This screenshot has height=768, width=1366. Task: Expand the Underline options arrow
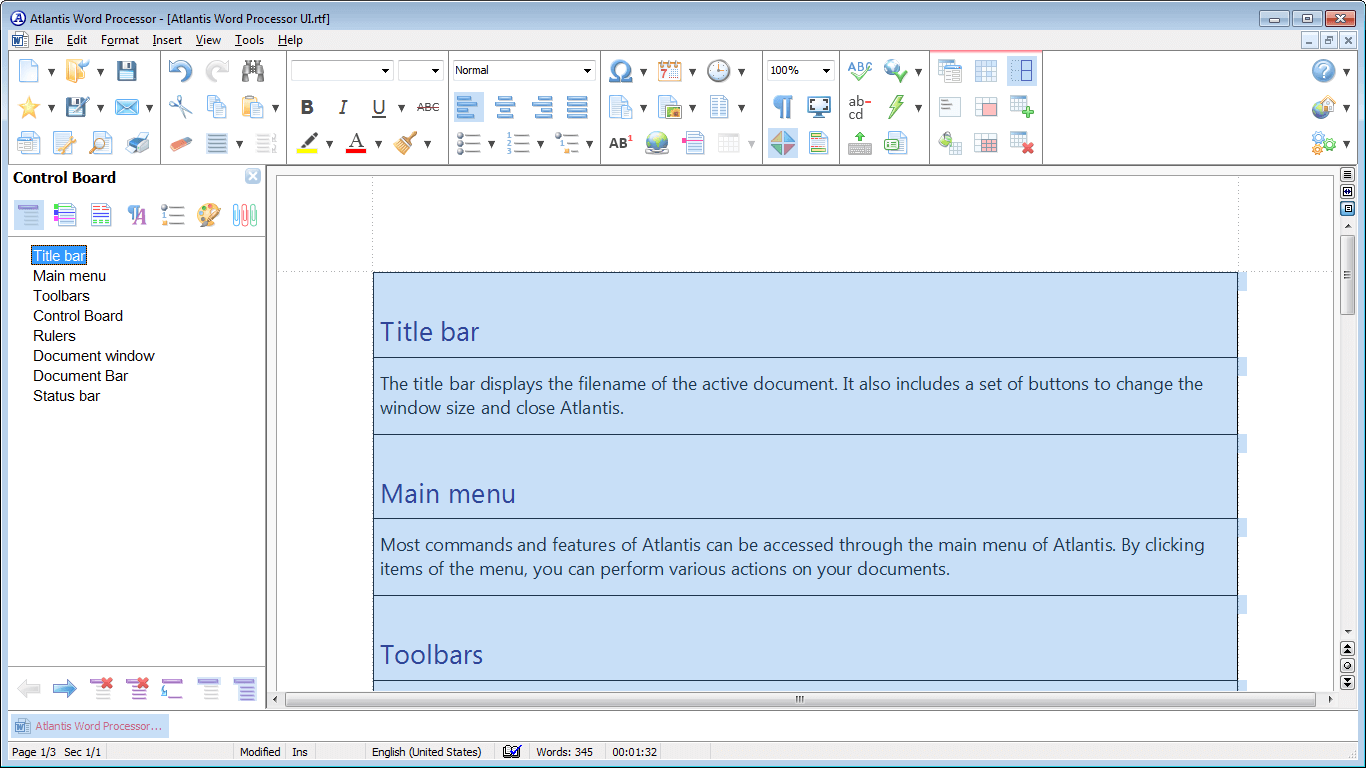[x=401, y=108]
